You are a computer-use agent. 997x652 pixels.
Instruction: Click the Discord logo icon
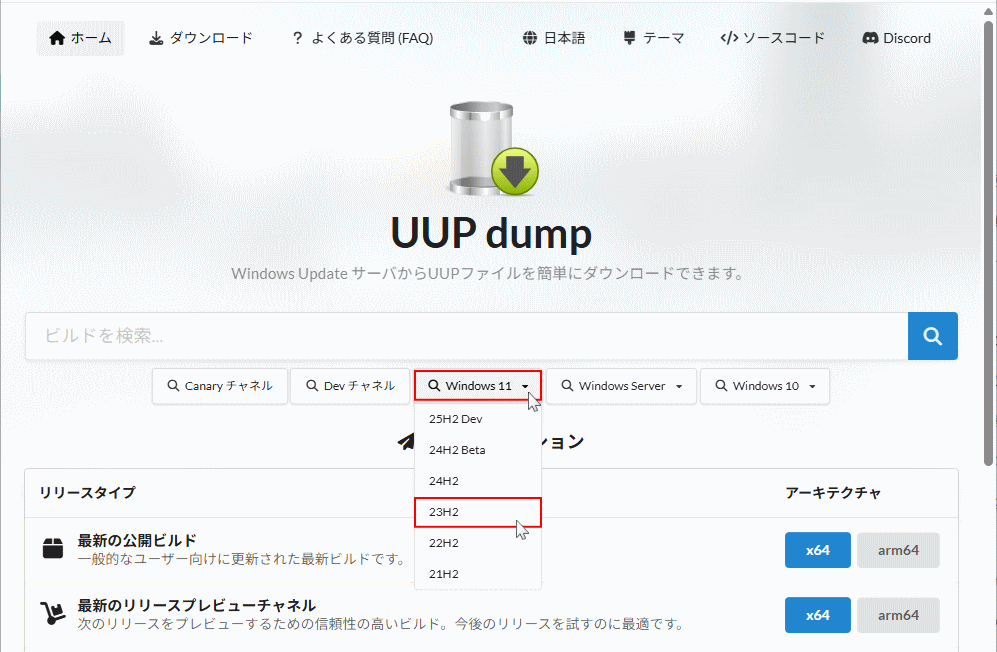(870, 38)
